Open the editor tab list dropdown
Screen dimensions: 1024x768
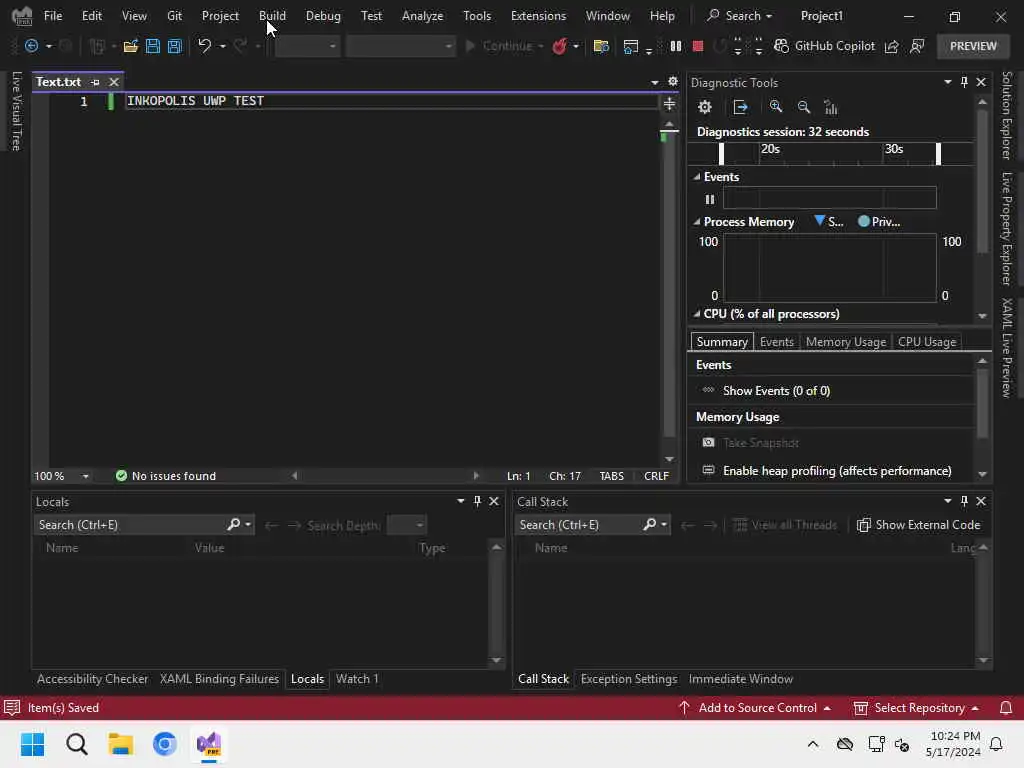(654, 82)
